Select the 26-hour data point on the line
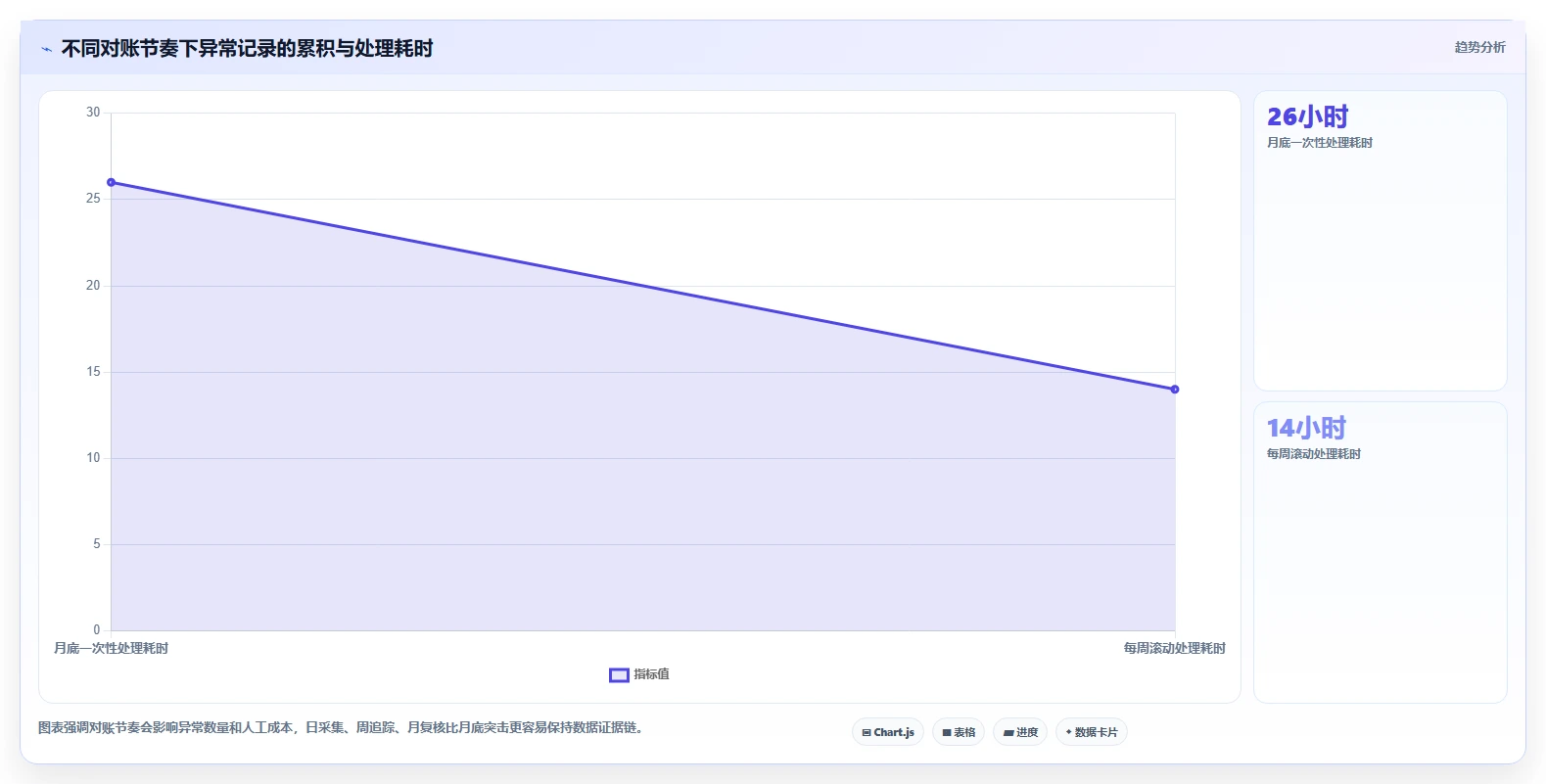 pos(111,182)
